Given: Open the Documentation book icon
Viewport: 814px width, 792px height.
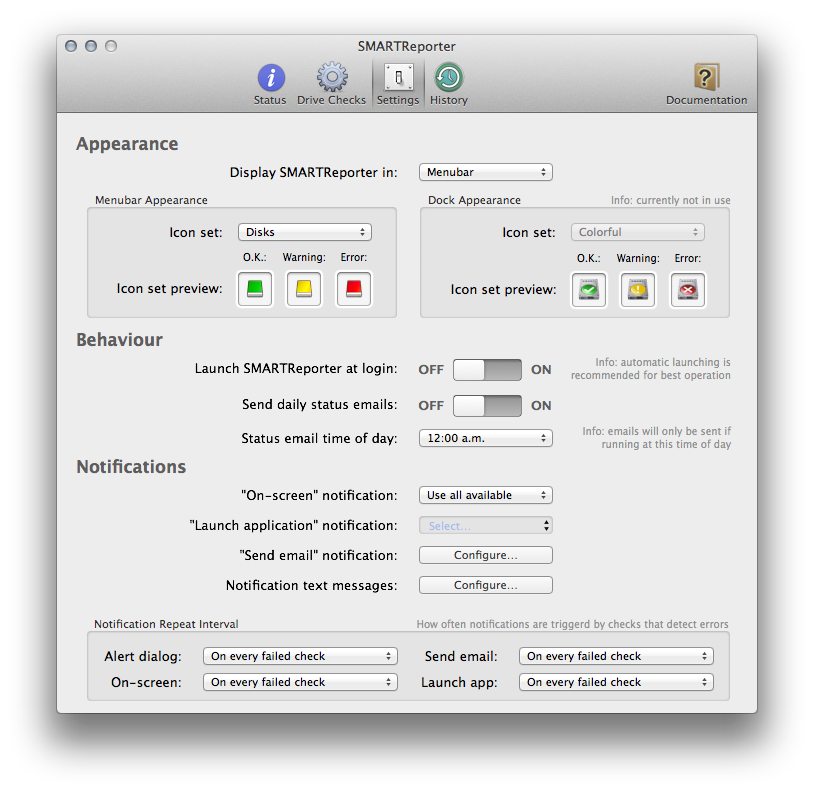Looking at the screenshot, I should coord(707,77).
